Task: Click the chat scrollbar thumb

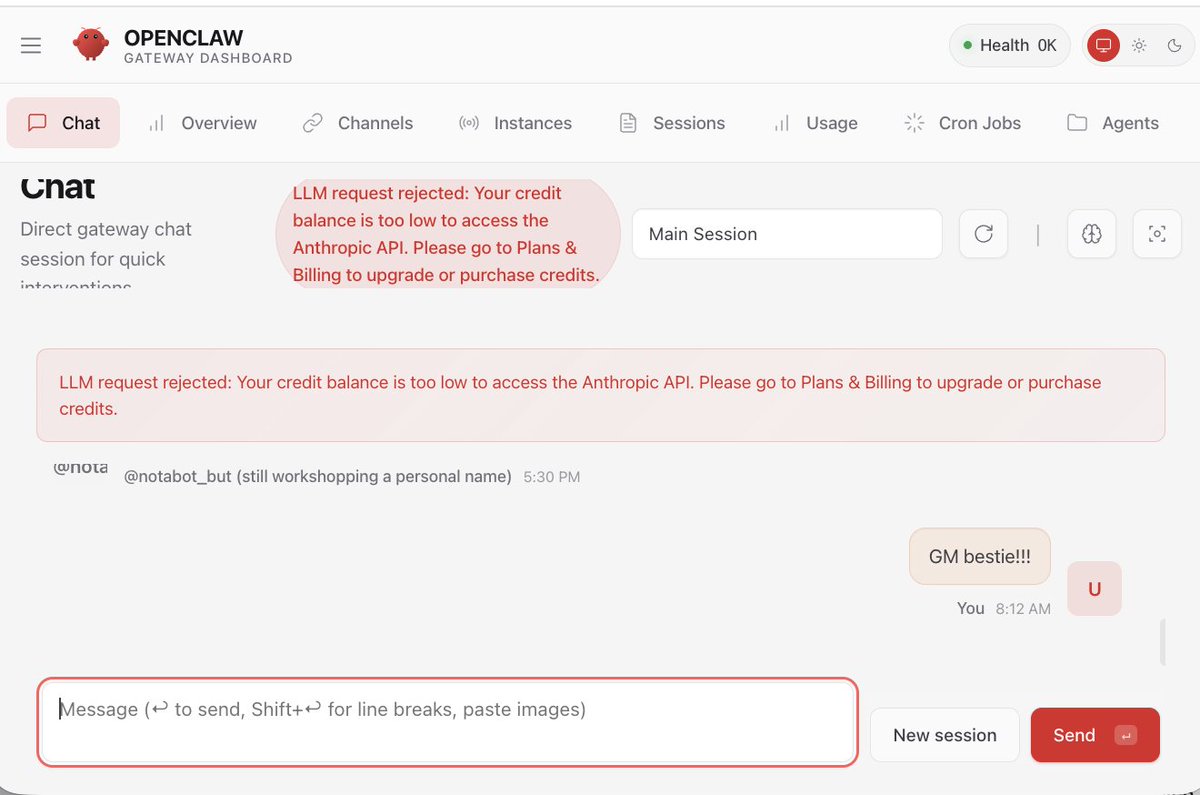Action: pos(1162,642)
